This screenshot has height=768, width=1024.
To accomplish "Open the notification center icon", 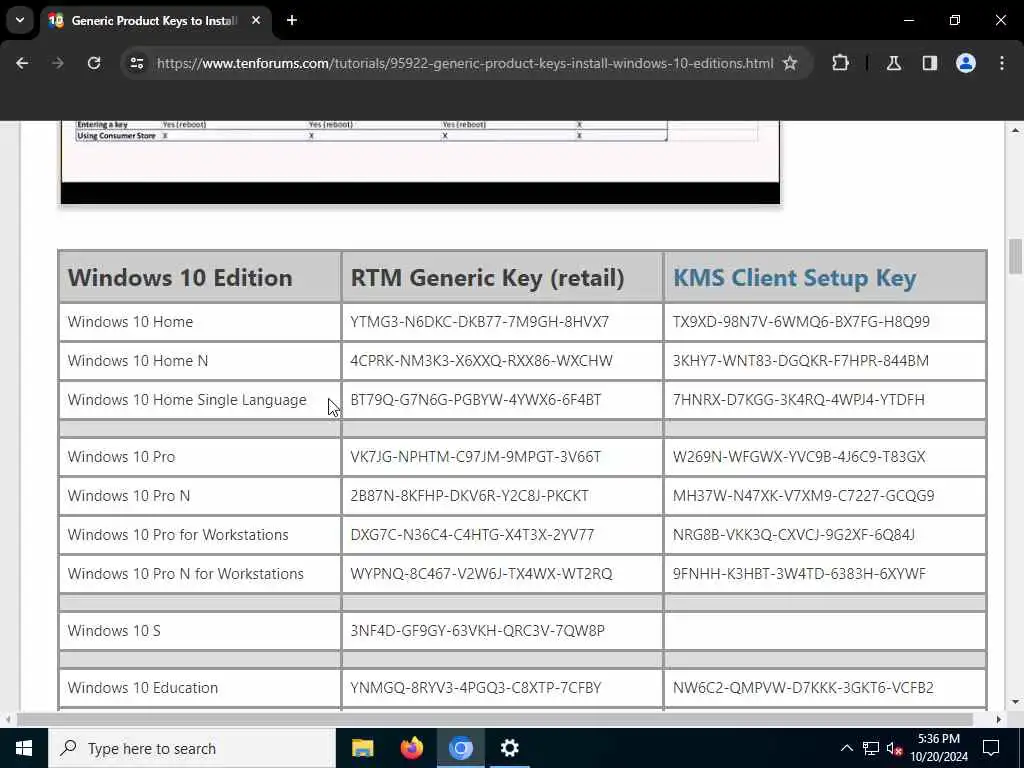I will click(x=991, y=748).
